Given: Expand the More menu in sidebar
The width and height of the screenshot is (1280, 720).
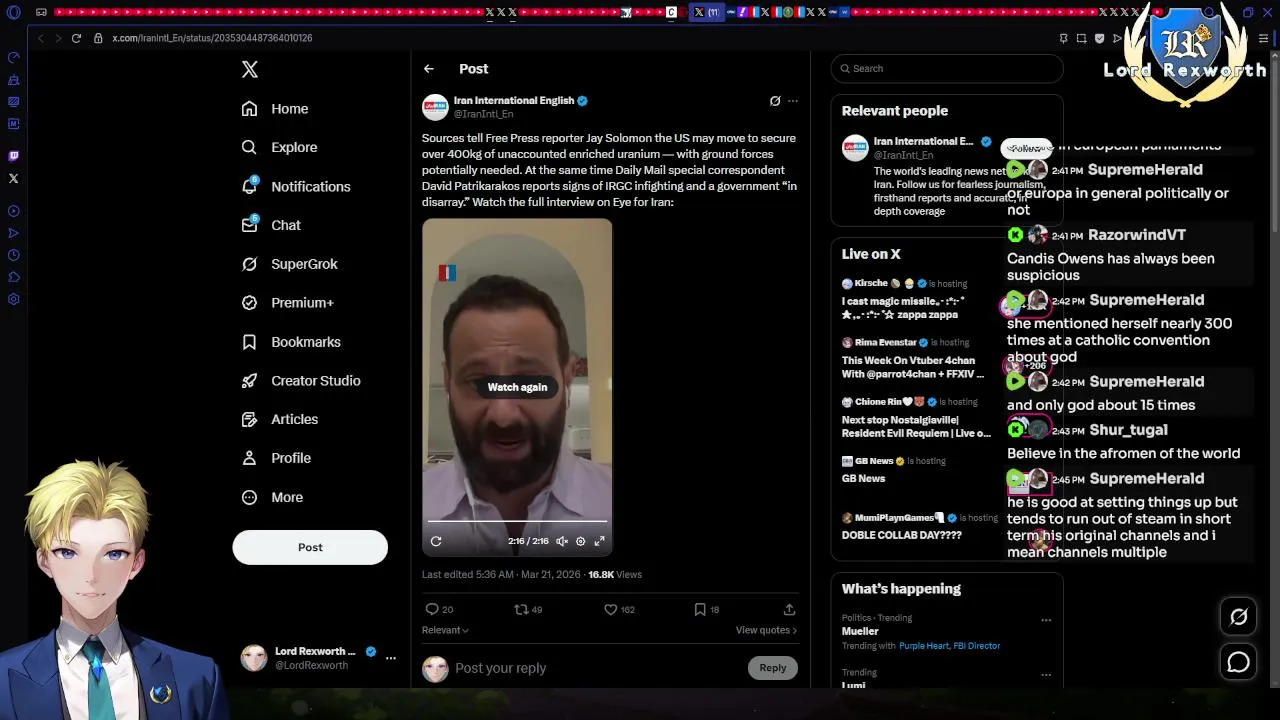Looking at the screenshot, I should [272, 497].
